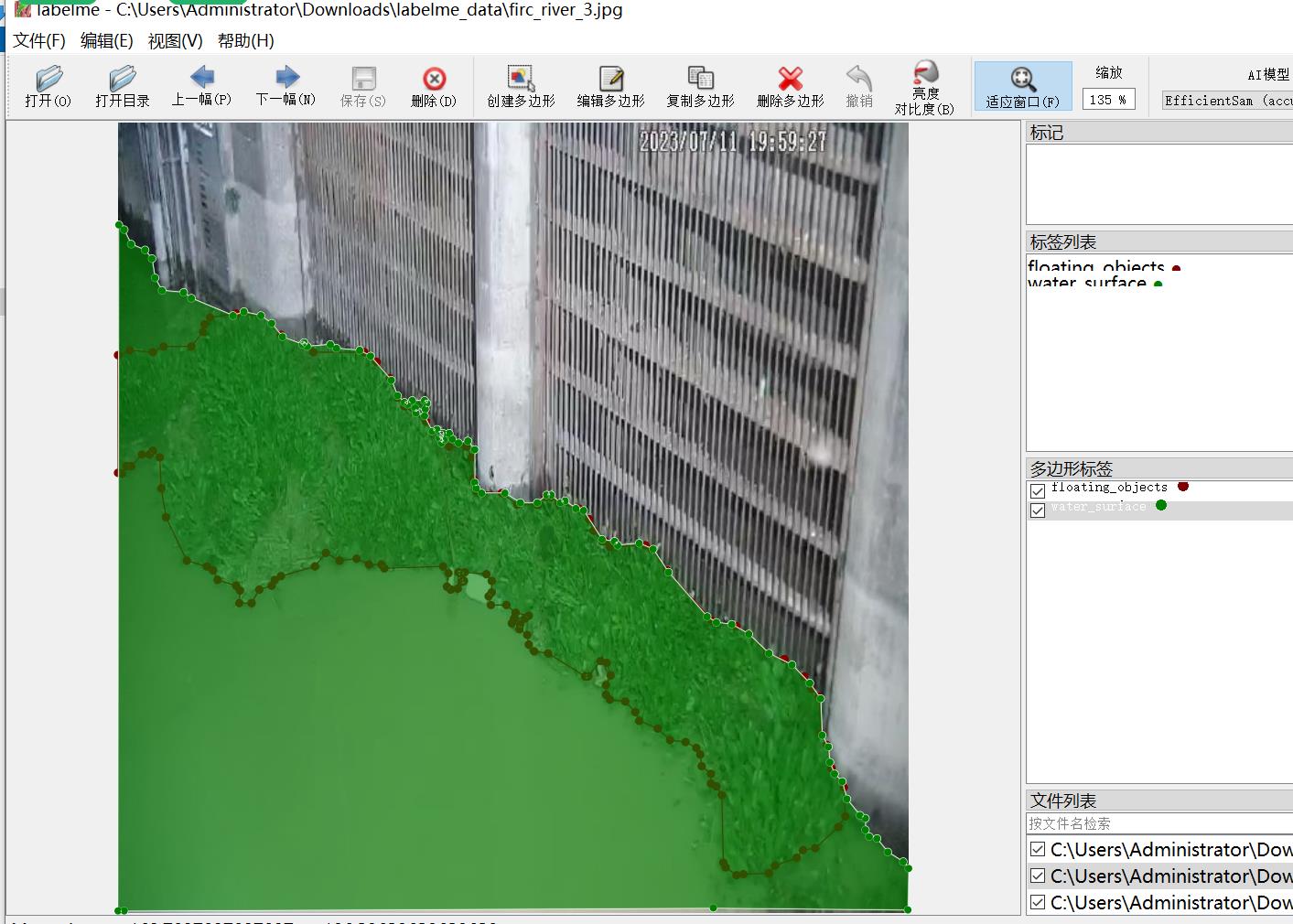The width and height of the screenshot is (1293, 924).
Task: Toggle checkbox of first file in file list
Action: point(1038,850)
